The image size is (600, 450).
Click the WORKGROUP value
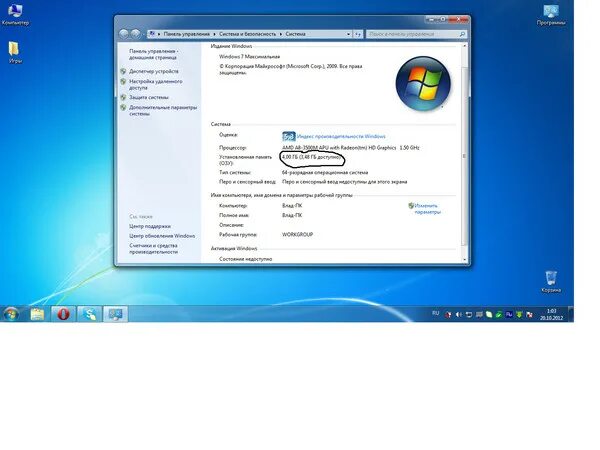(x=297, y=235)
